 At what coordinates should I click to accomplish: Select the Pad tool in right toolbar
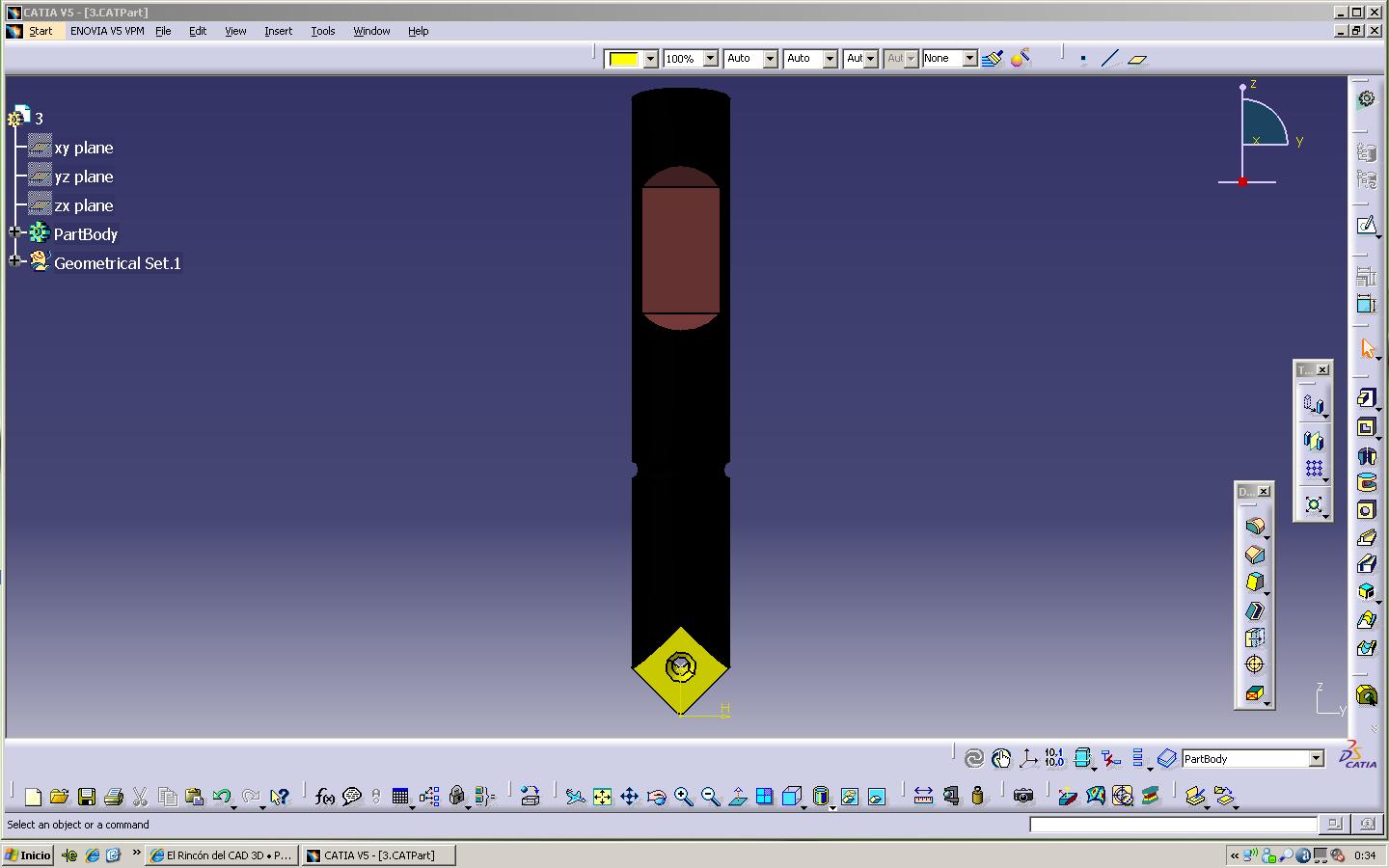[1366, 398]
